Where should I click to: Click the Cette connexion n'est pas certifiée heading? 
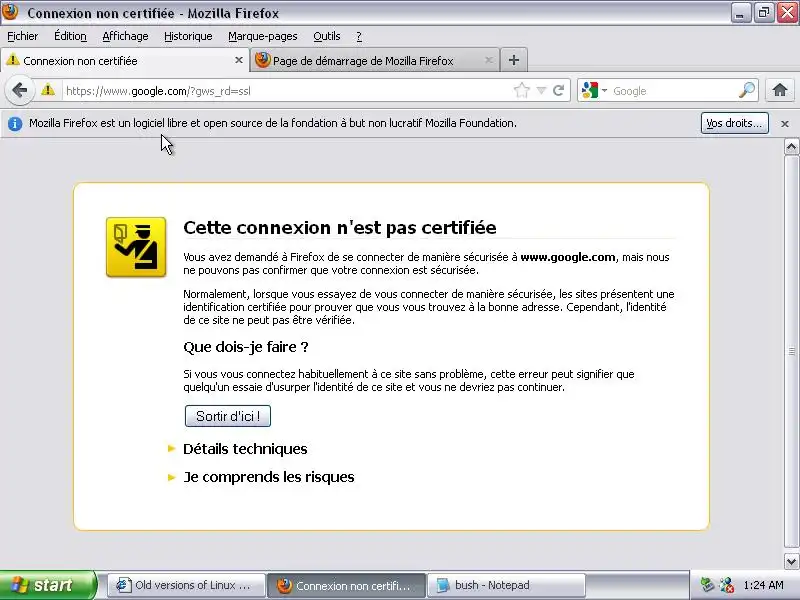coord(340,228)
